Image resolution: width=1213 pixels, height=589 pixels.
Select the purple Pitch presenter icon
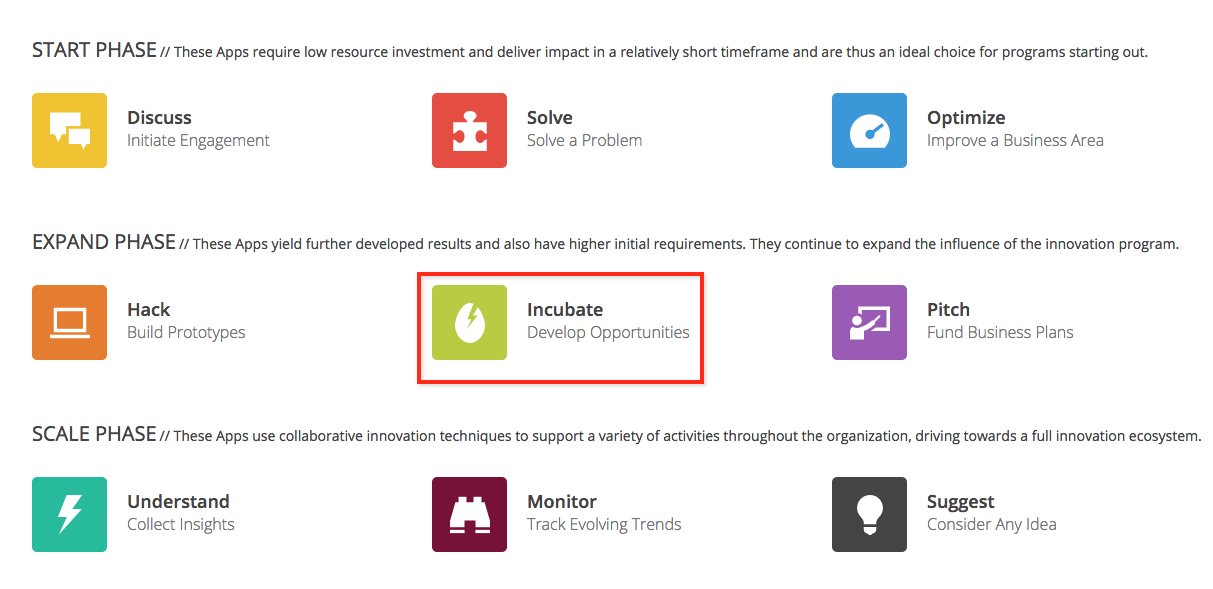pos(869,322)
